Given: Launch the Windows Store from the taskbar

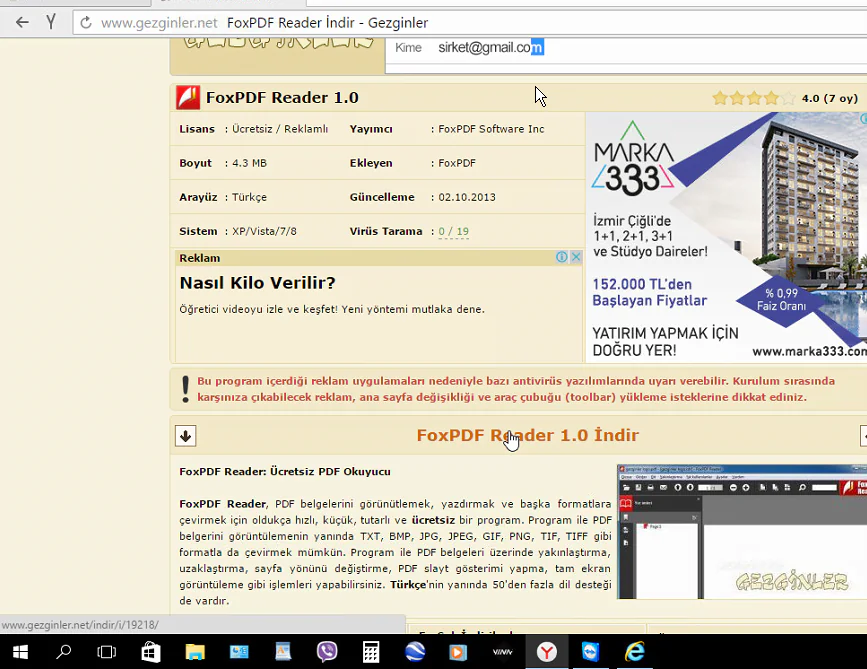Looking at the screenshot, I should click(151, 652).
